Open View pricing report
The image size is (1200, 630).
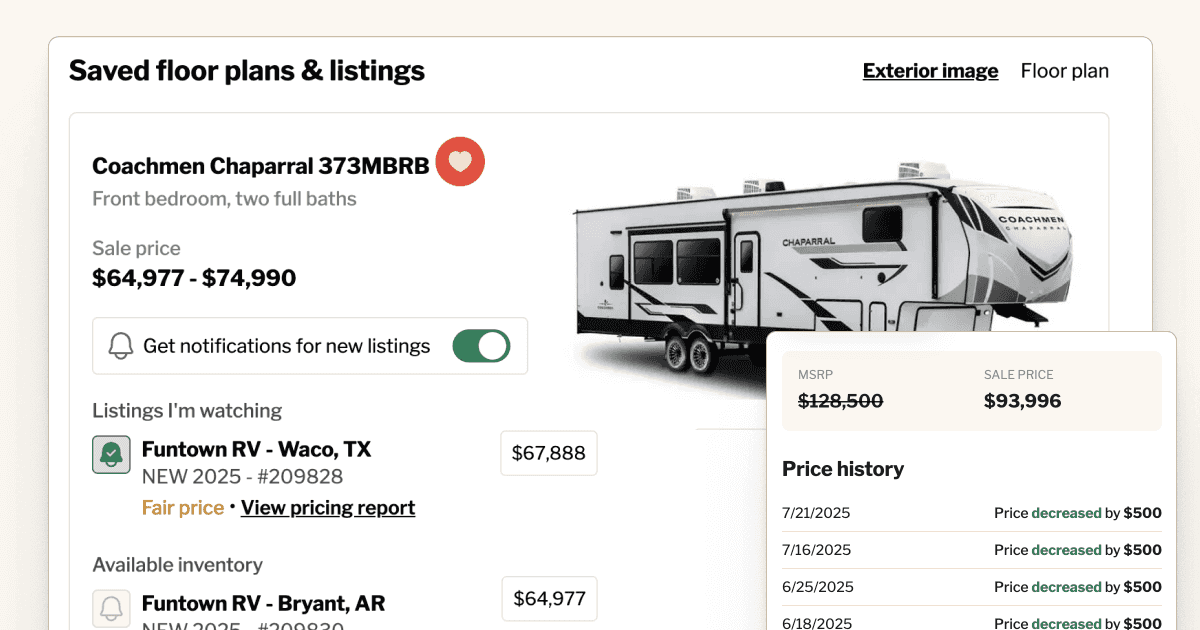(327, 507)
